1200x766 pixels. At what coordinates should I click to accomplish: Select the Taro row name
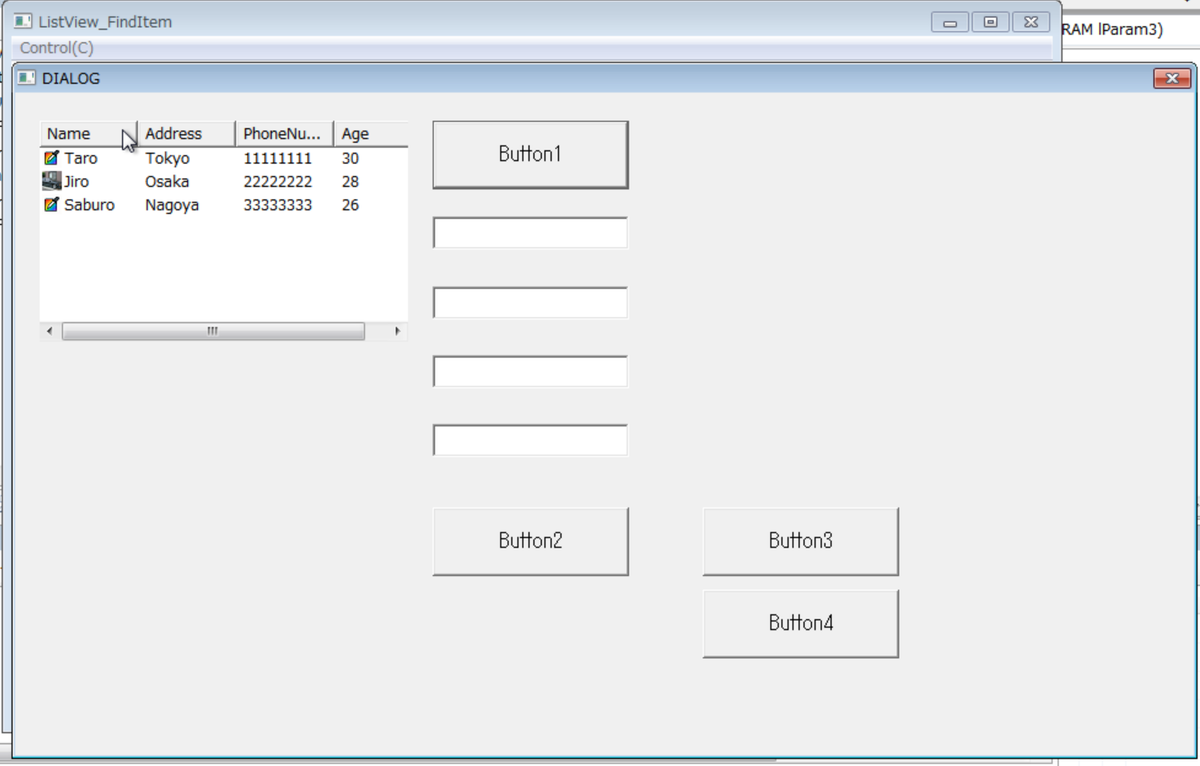81,158
